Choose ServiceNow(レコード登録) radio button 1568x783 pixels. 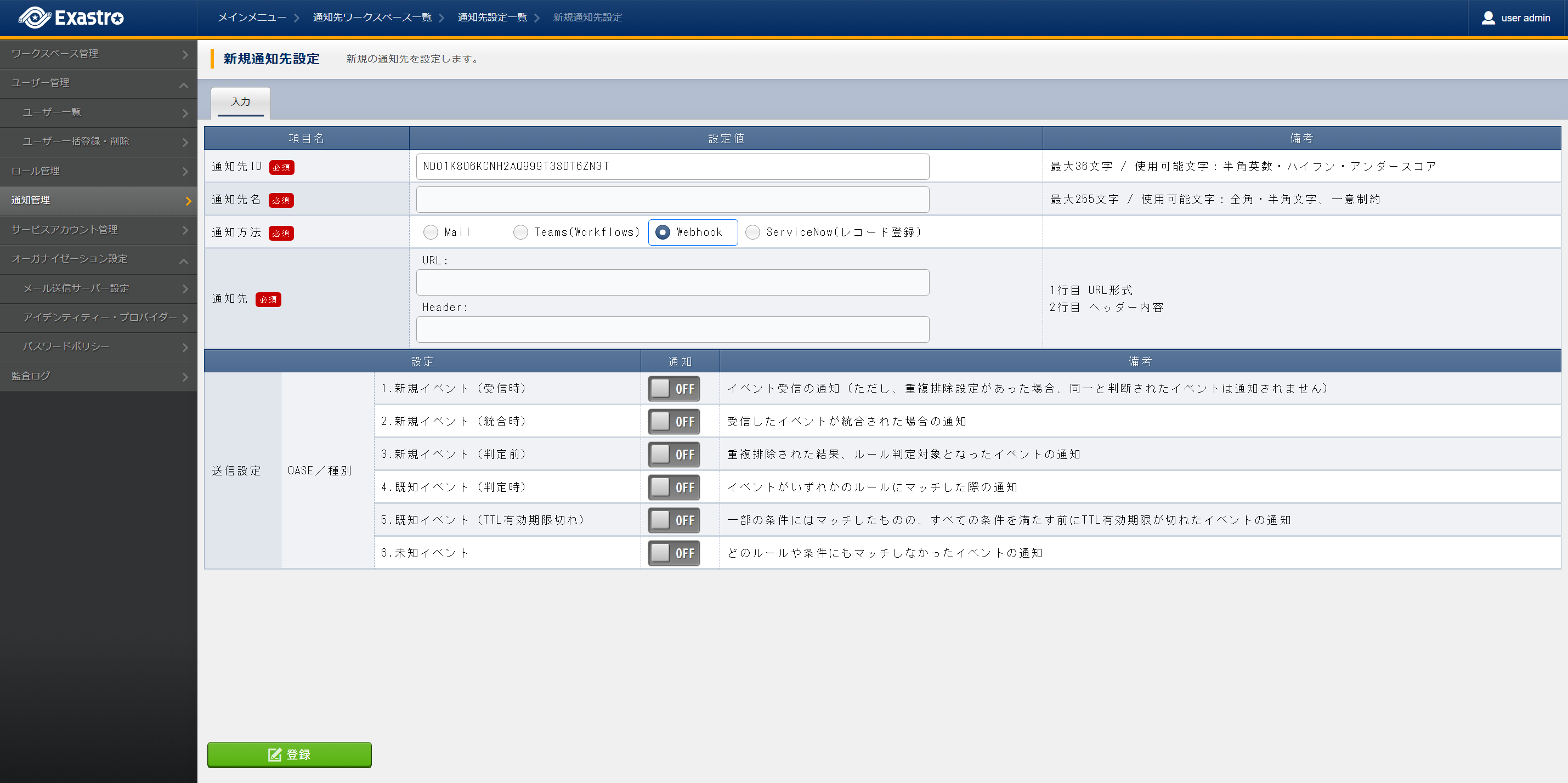point(752,232)
